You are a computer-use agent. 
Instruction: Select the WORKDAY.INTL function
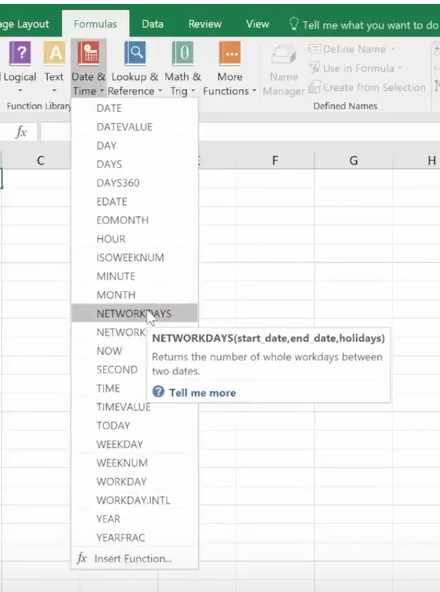[134, 500]
